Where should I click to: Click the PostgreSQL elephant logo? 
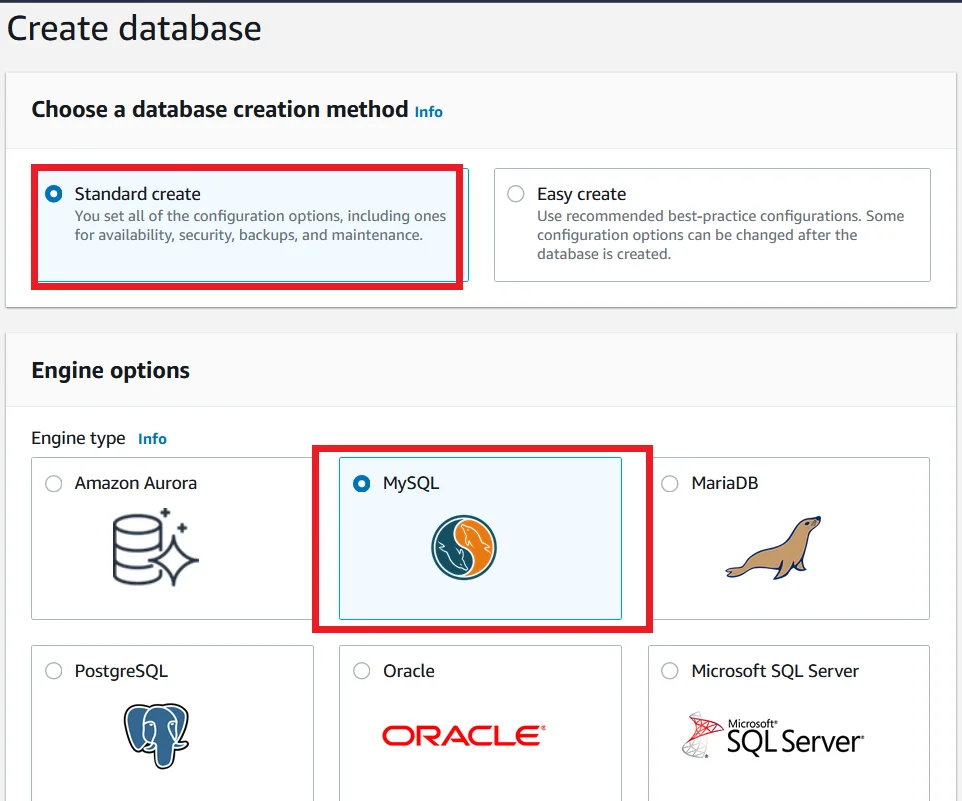156,735
